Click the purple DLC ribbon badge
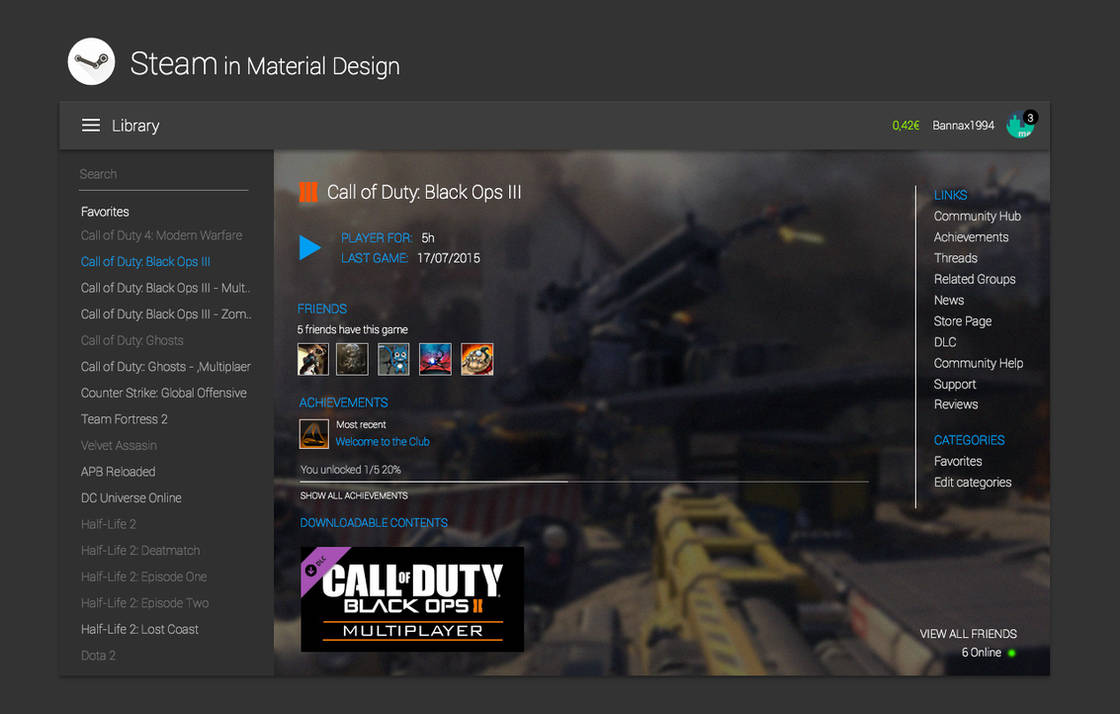Screen dimensions: 1120x714 tap(319, 565)
